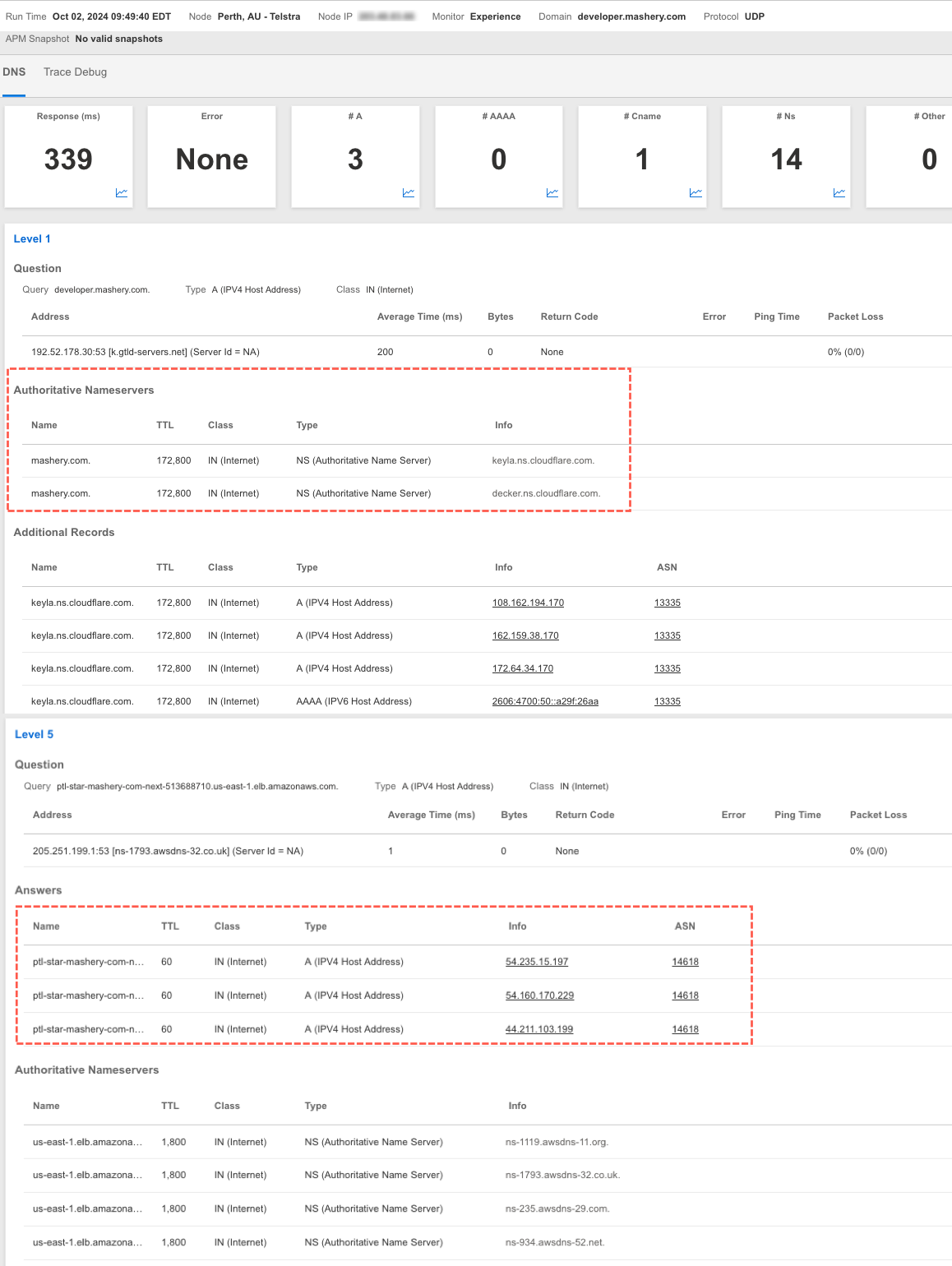Click Domain value developer.mashery.com in header

(x=631, y=16)
